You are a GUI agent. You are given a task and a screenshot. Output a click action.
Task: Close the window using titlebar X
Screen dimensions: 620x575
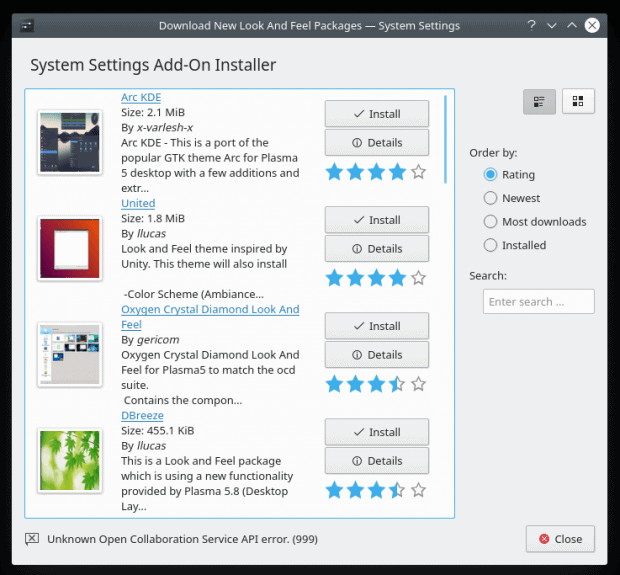pos(592,26)
